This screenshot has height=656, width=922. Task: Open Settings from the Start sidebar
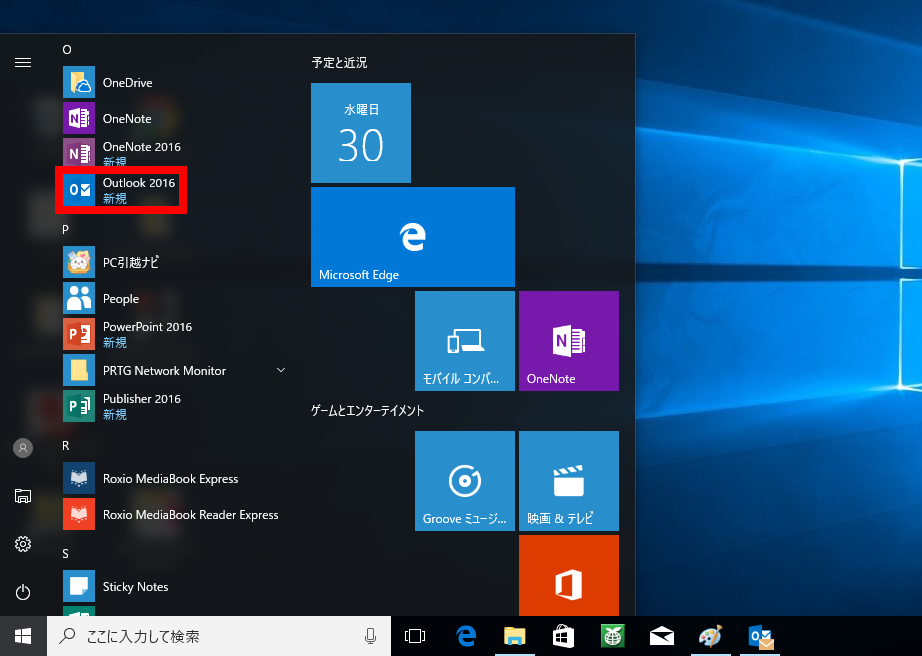click(x=22, y=544)
